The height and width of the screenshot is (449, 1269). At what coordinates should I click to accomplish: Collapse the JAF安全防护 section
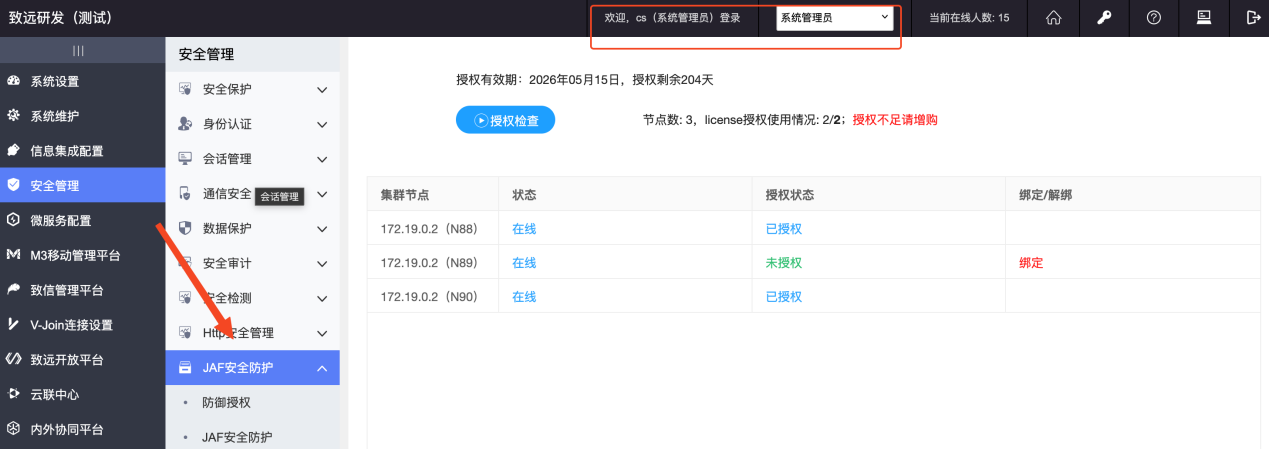(x=322, y=368)
